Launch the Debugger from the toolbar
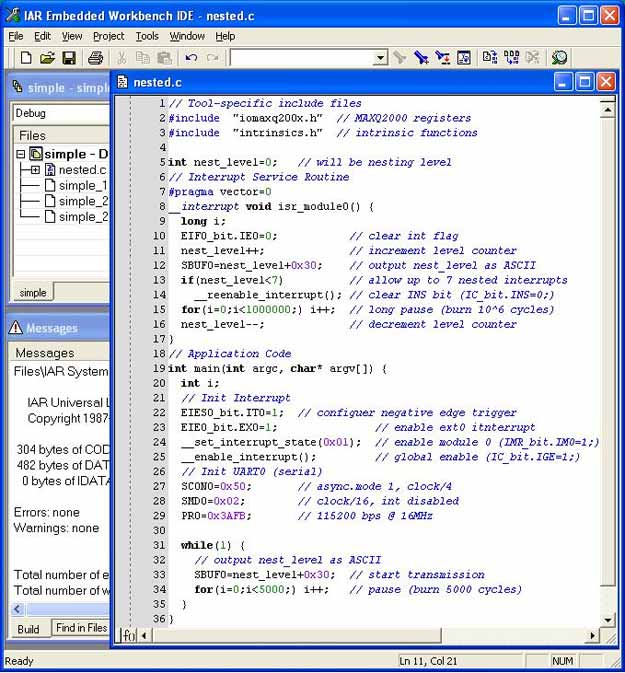625x673 pixels. [559, 58]
